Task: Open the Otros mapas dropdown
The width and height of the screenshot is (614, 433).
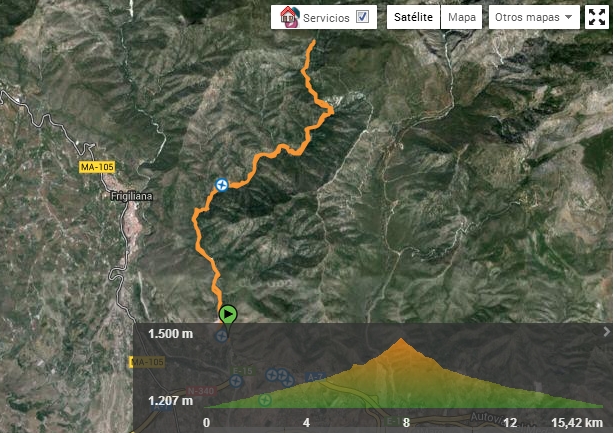Action: [x=534, y=17]
